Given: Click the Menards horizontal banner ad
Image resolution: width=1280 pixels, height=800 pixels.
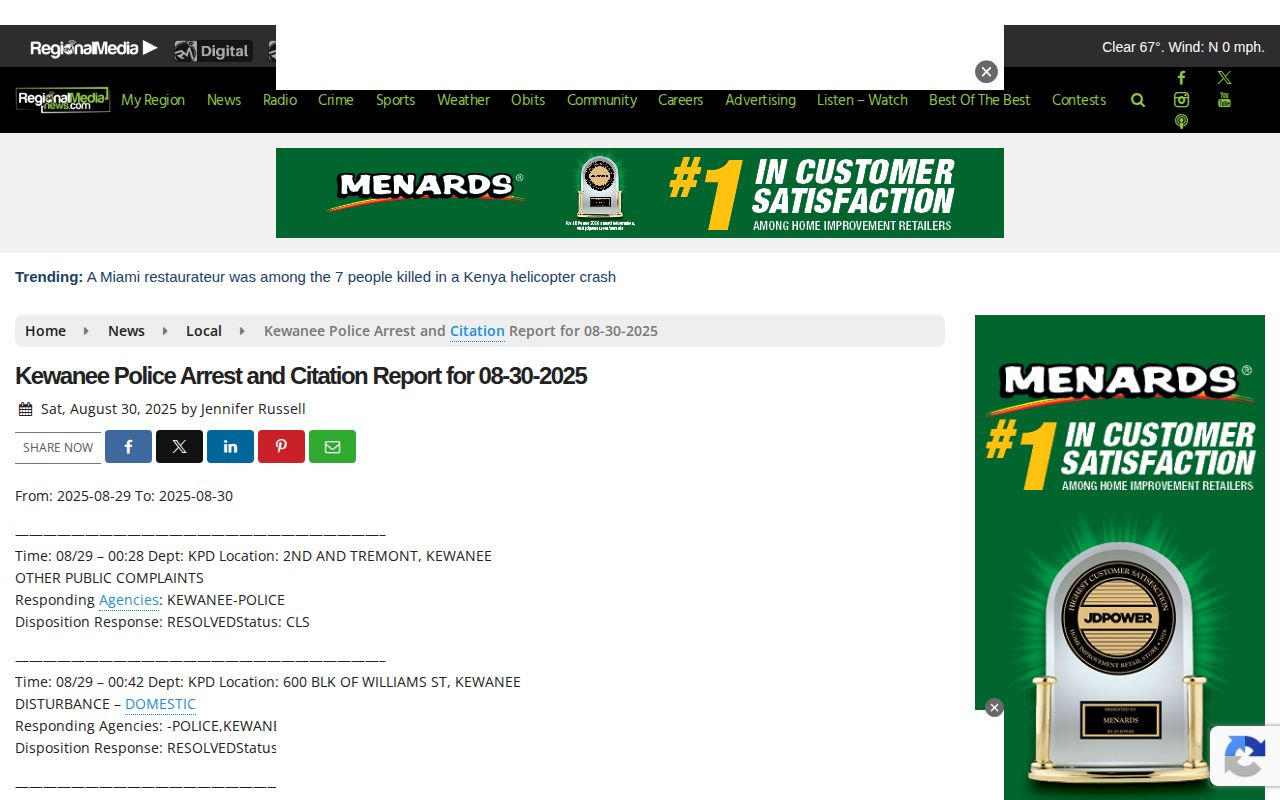Looking at the screenshot, I should (x=640, y=193).
